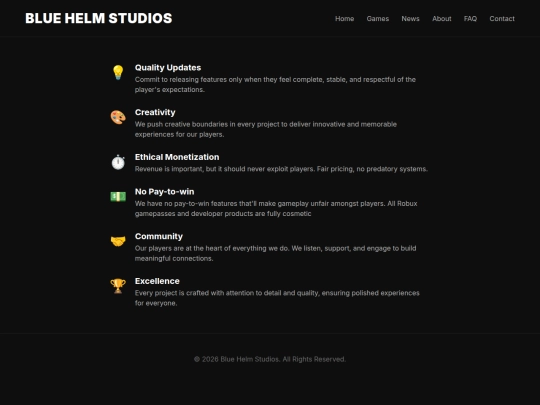Click the text starting 'Commit to releasing features'
540x405 pixels.
pos(275,84)
